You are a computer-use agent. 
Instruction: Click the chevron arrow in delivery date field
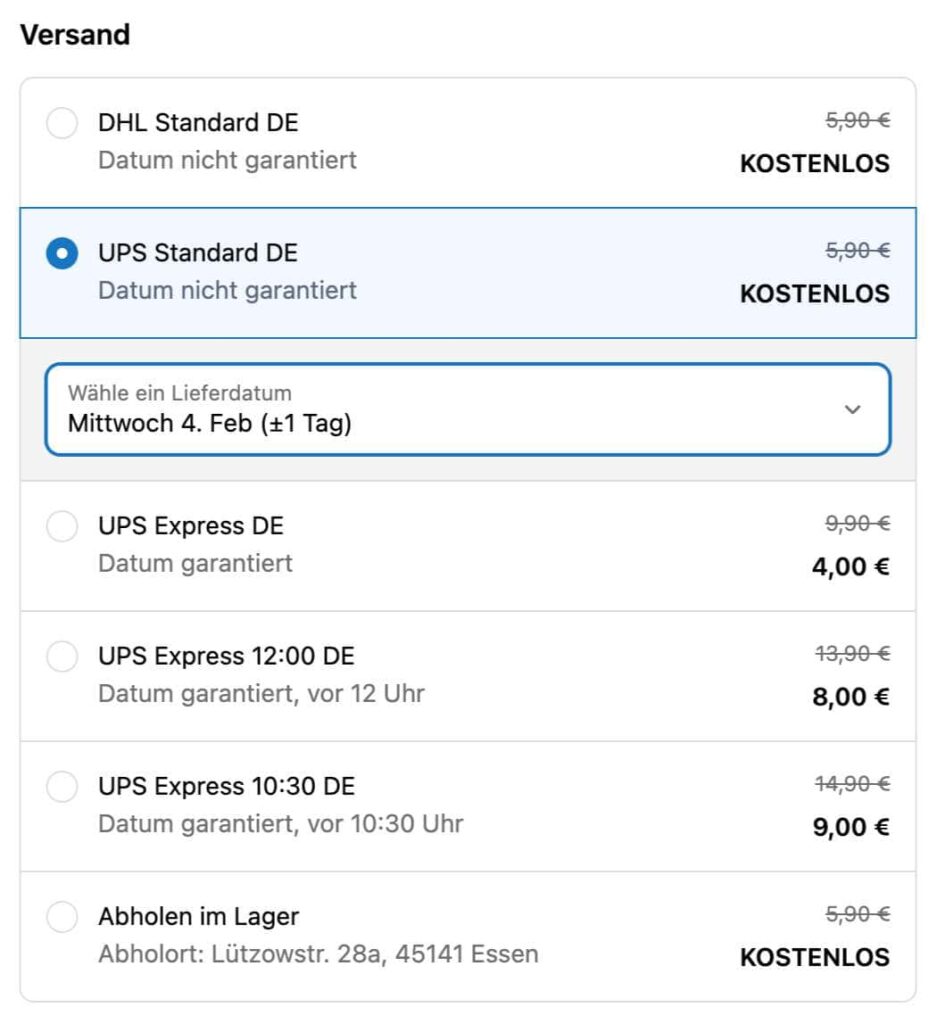click(852, 410)
